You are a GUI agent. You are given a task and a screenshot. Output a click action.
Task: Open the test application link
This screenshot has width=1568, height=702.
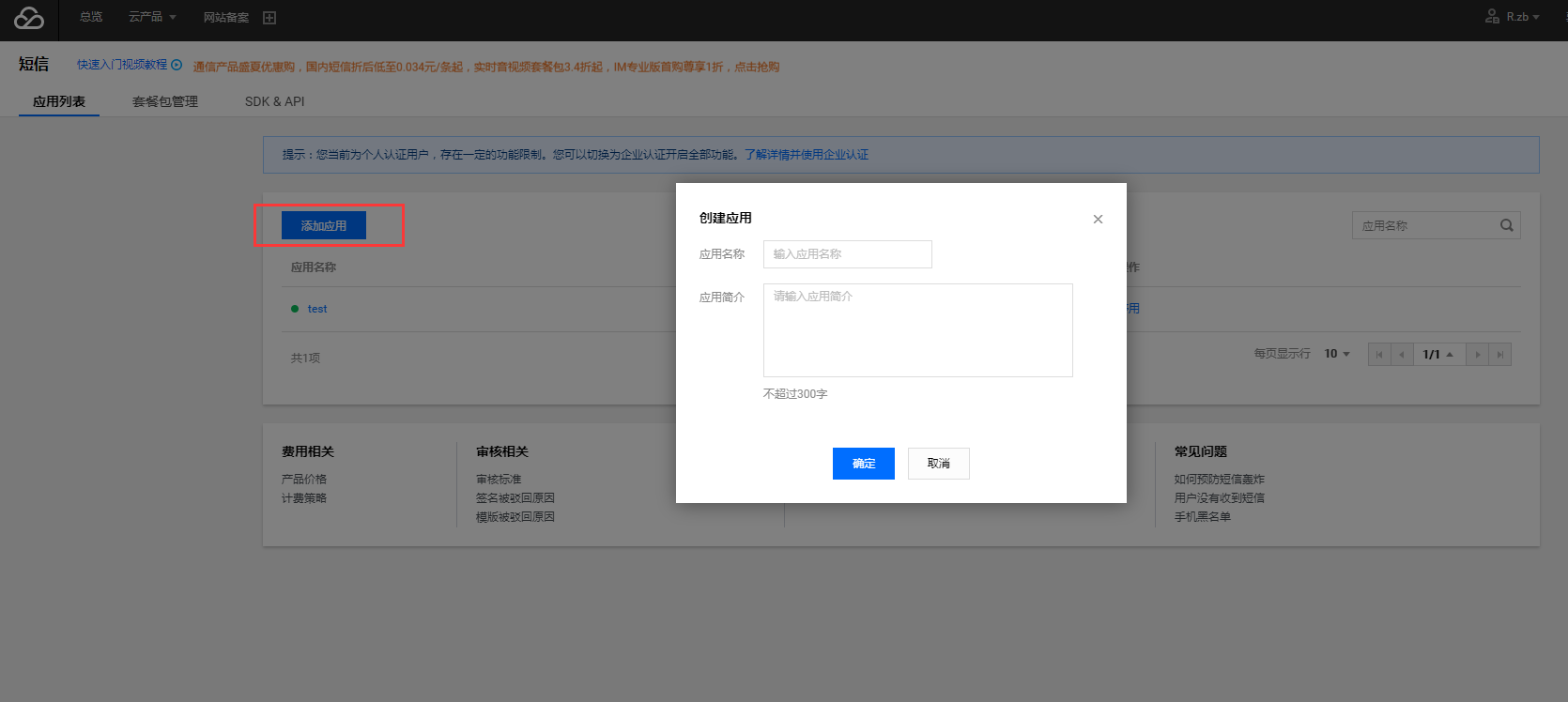tap(317, 309)
